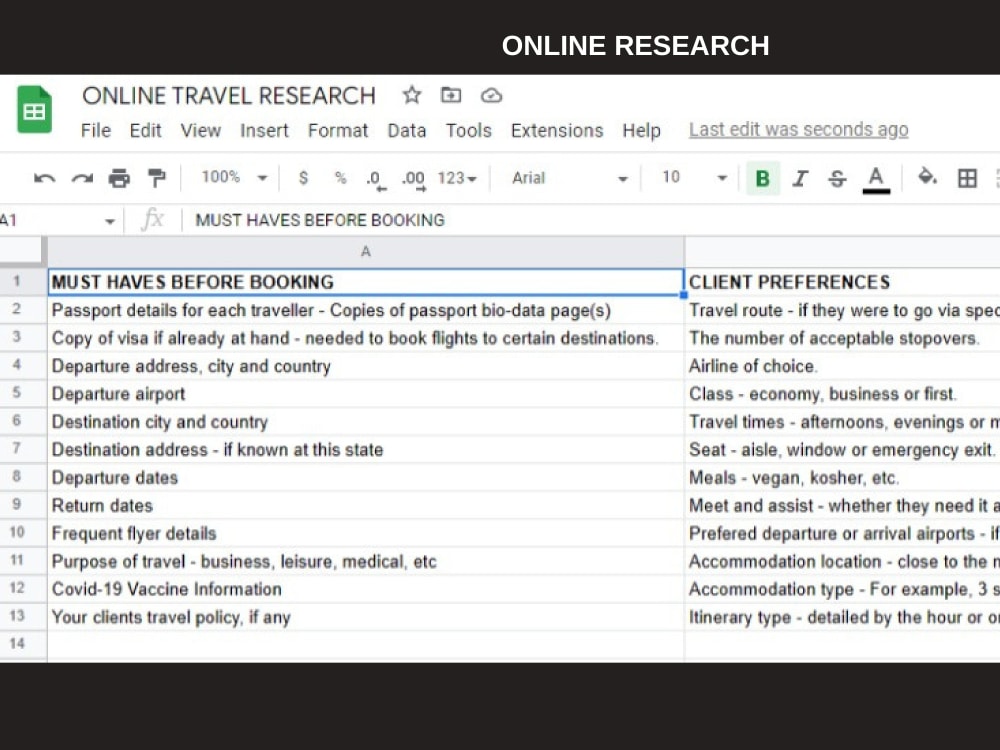This screenshot has height=750, width=1000.
Task: Open the font size 10 dropdown
Action: (x=694, y=177)
